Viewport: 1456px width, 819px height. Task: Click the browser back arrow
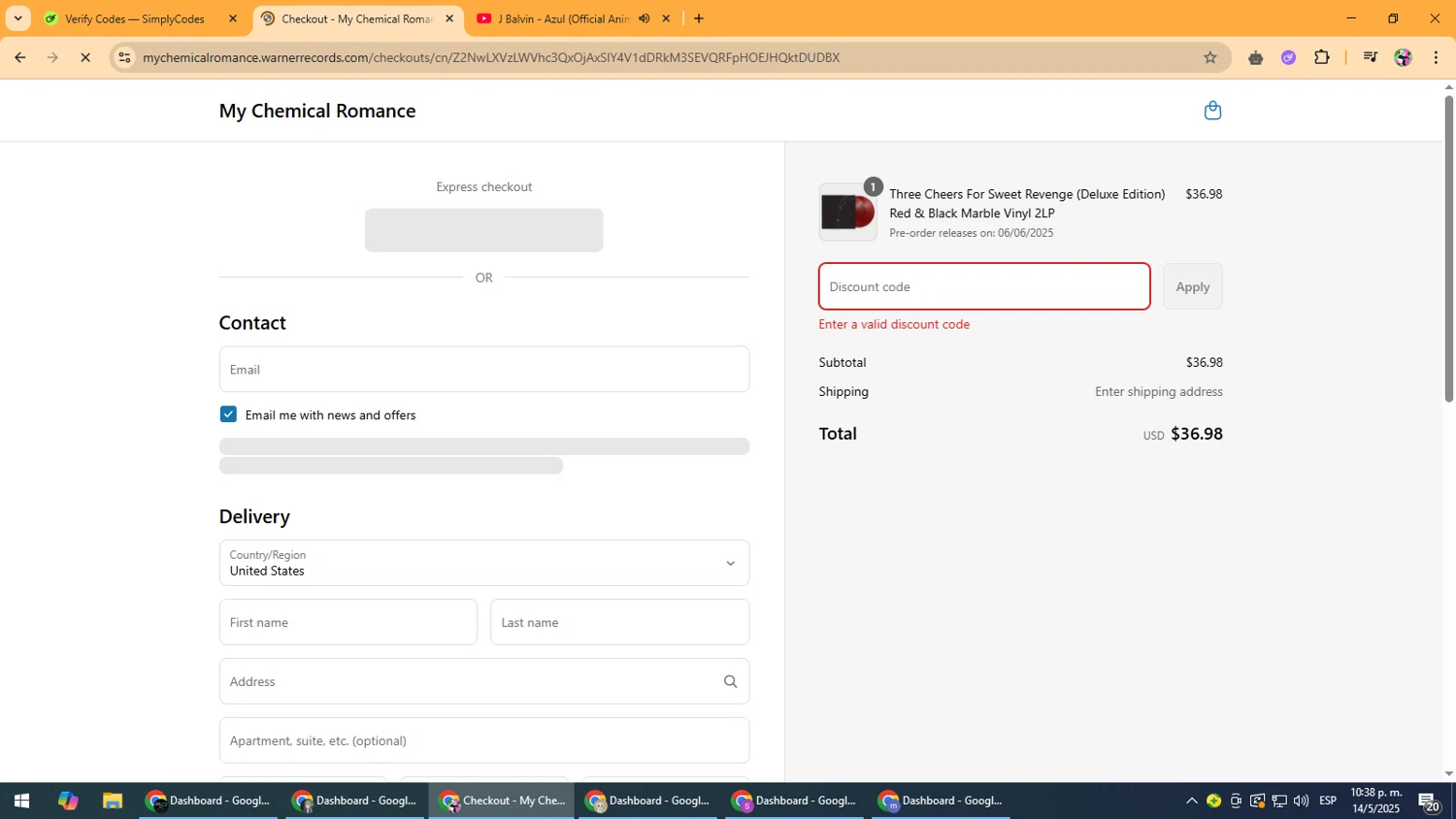pos(19,57)
